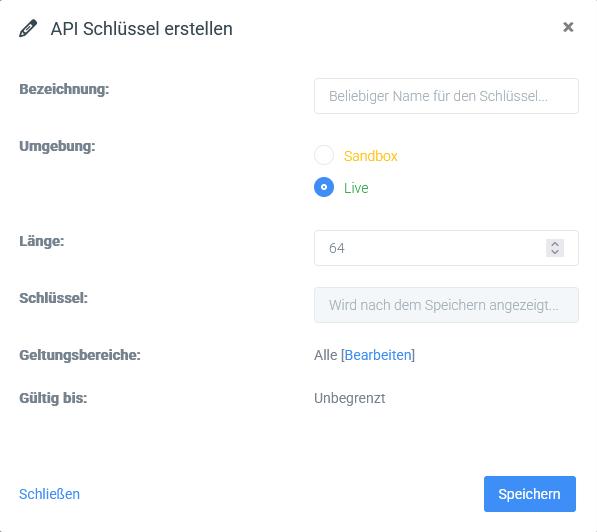
Task: Select the Sandbox radio button
Action: click(x=324, y=155)
